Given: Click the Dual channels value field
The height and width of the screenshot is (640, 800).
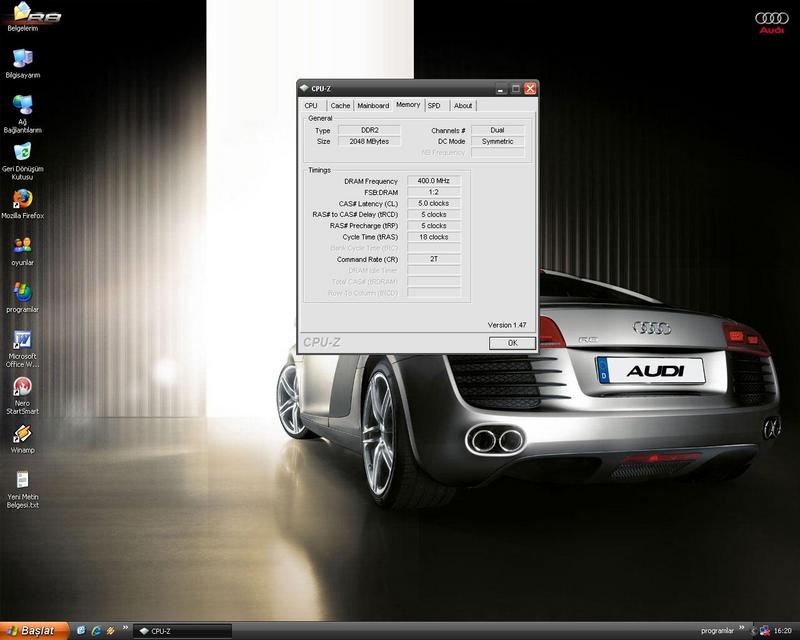Looking at the screenshot, I should tap(497, 130).
